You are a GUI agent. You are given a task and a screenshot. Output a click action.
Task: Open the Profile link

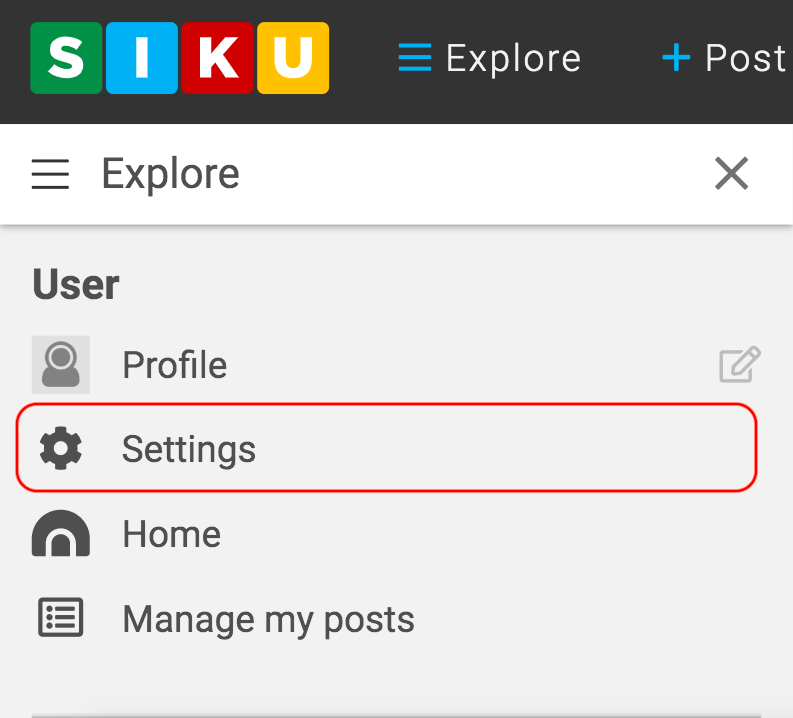point(174,365)
